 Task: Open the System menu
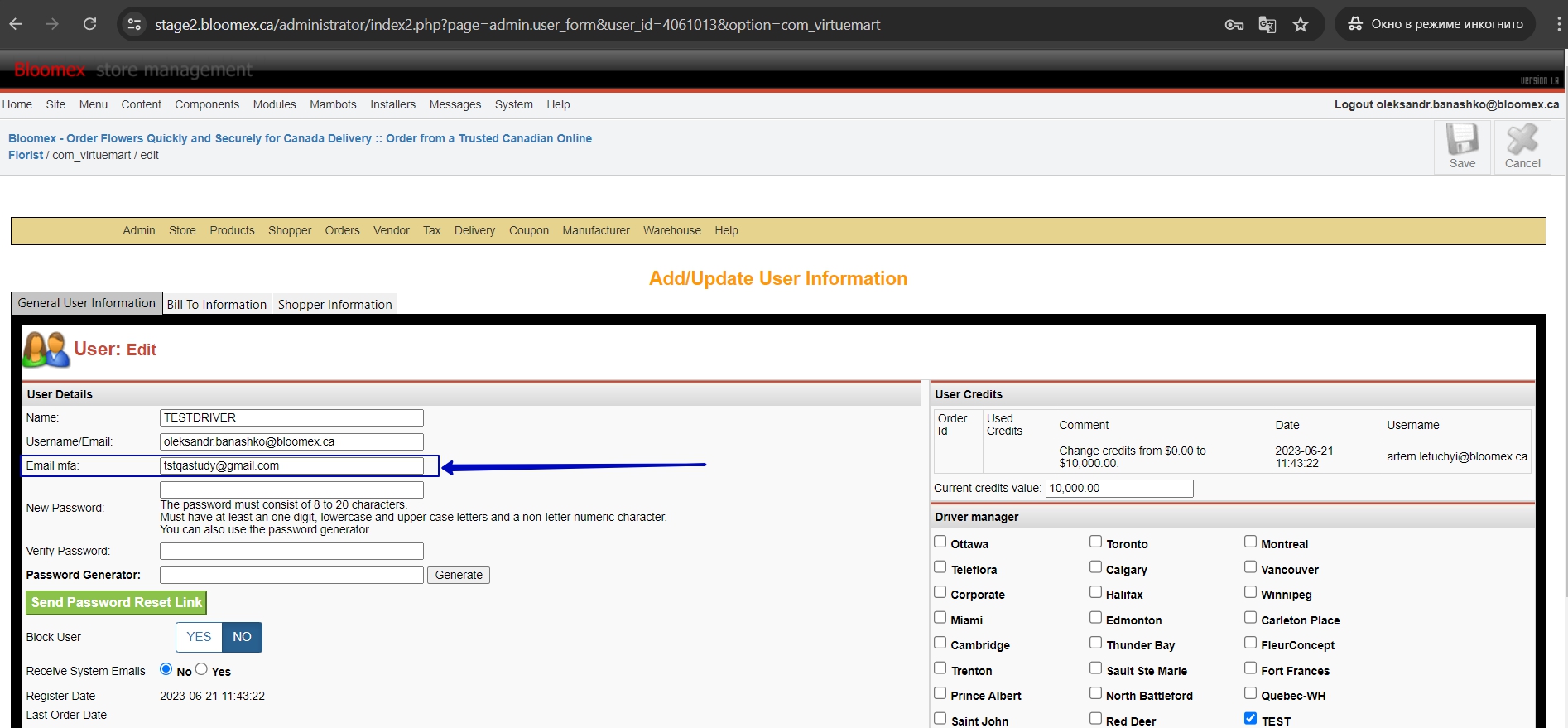pyautogui.click(x=513, y=104)
